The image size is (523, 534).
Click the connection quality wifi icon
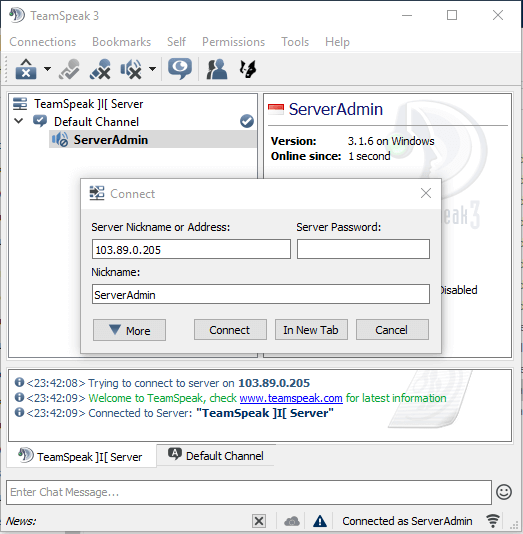click(493, 521)
